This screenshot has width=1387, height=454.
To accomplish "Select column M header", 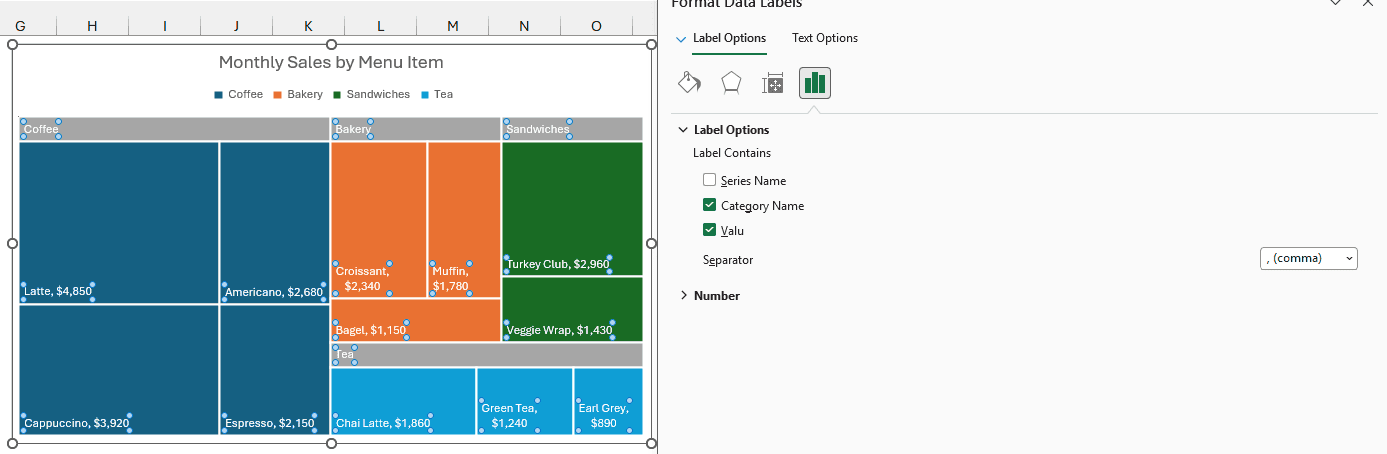I will (x=452, y=26).
